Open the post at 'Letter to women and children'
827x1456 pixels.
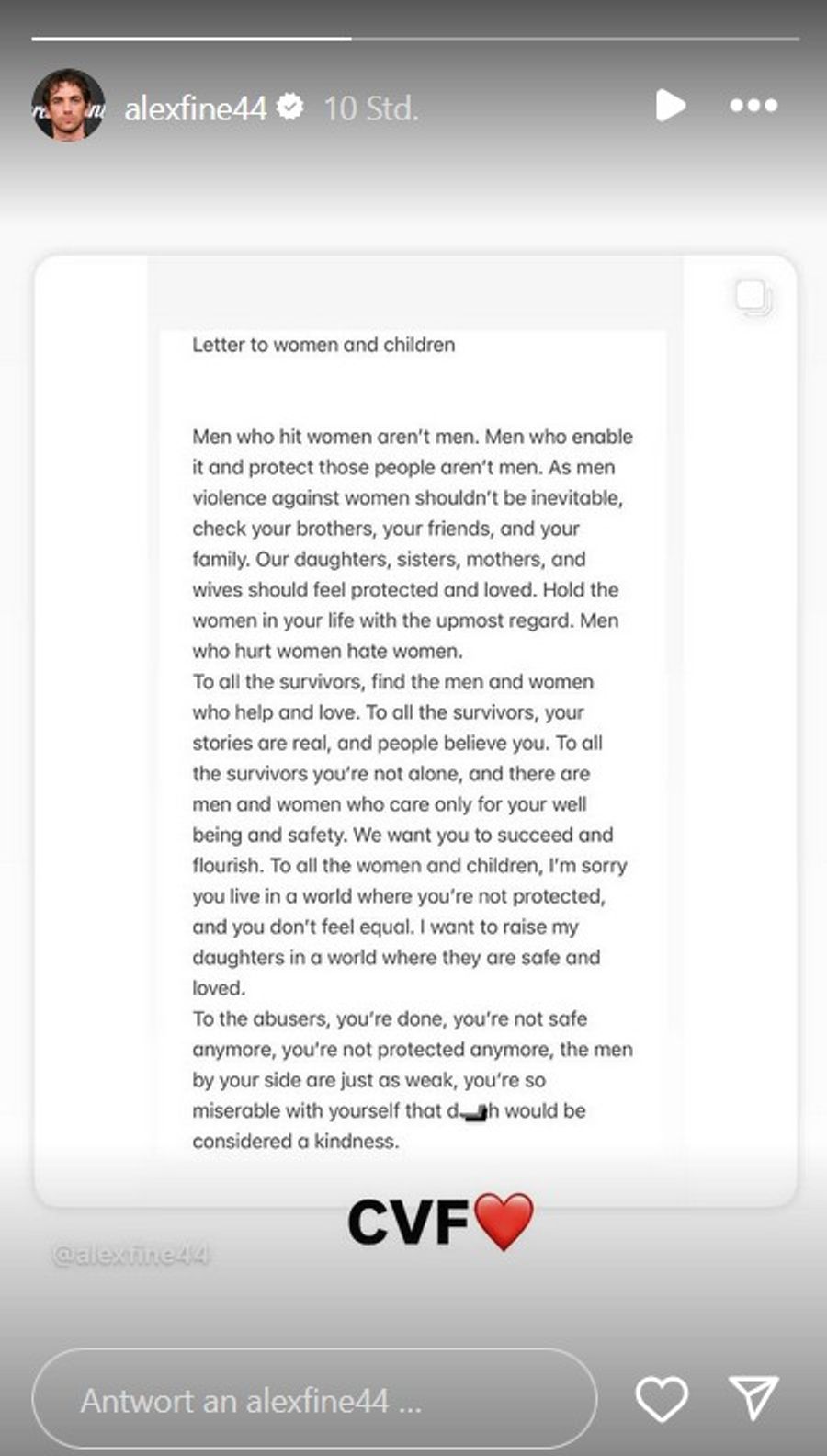point(323,345)
